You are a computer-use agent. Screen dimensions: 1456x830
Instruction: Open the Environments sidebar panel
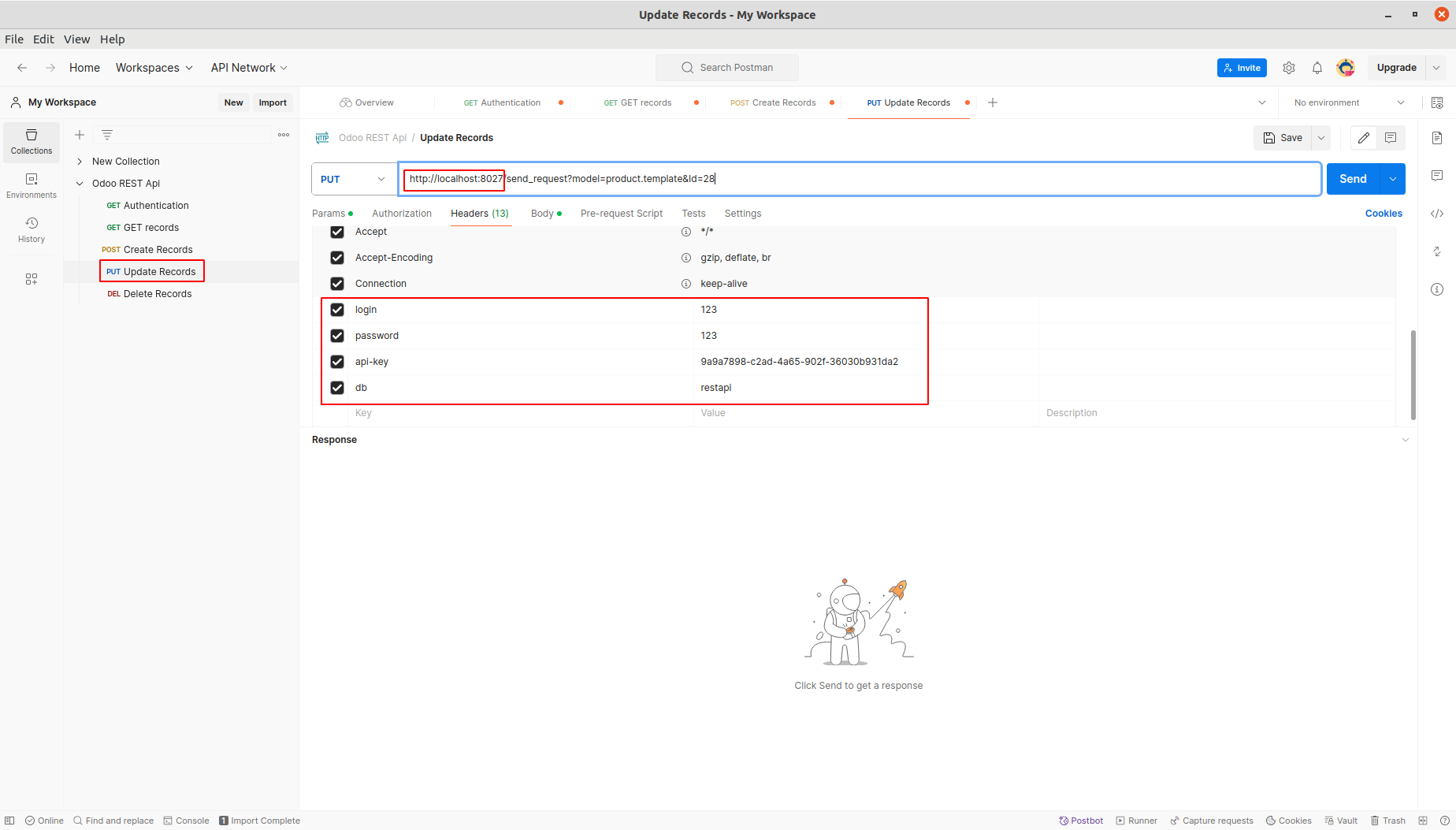click(x=32, y=185)
